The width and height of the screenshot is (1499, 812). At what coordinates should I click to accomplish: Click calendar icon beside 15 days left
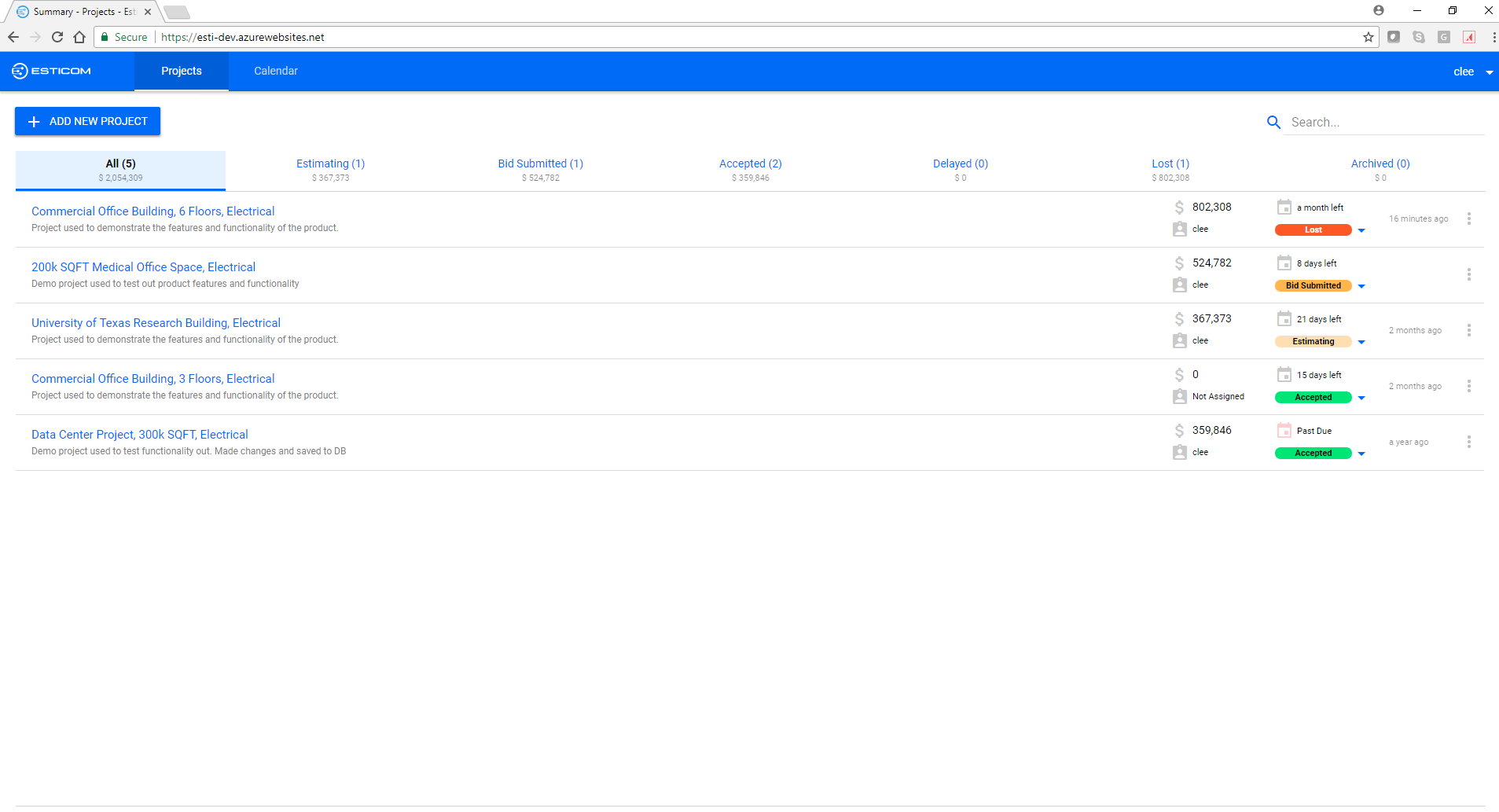1284,374
